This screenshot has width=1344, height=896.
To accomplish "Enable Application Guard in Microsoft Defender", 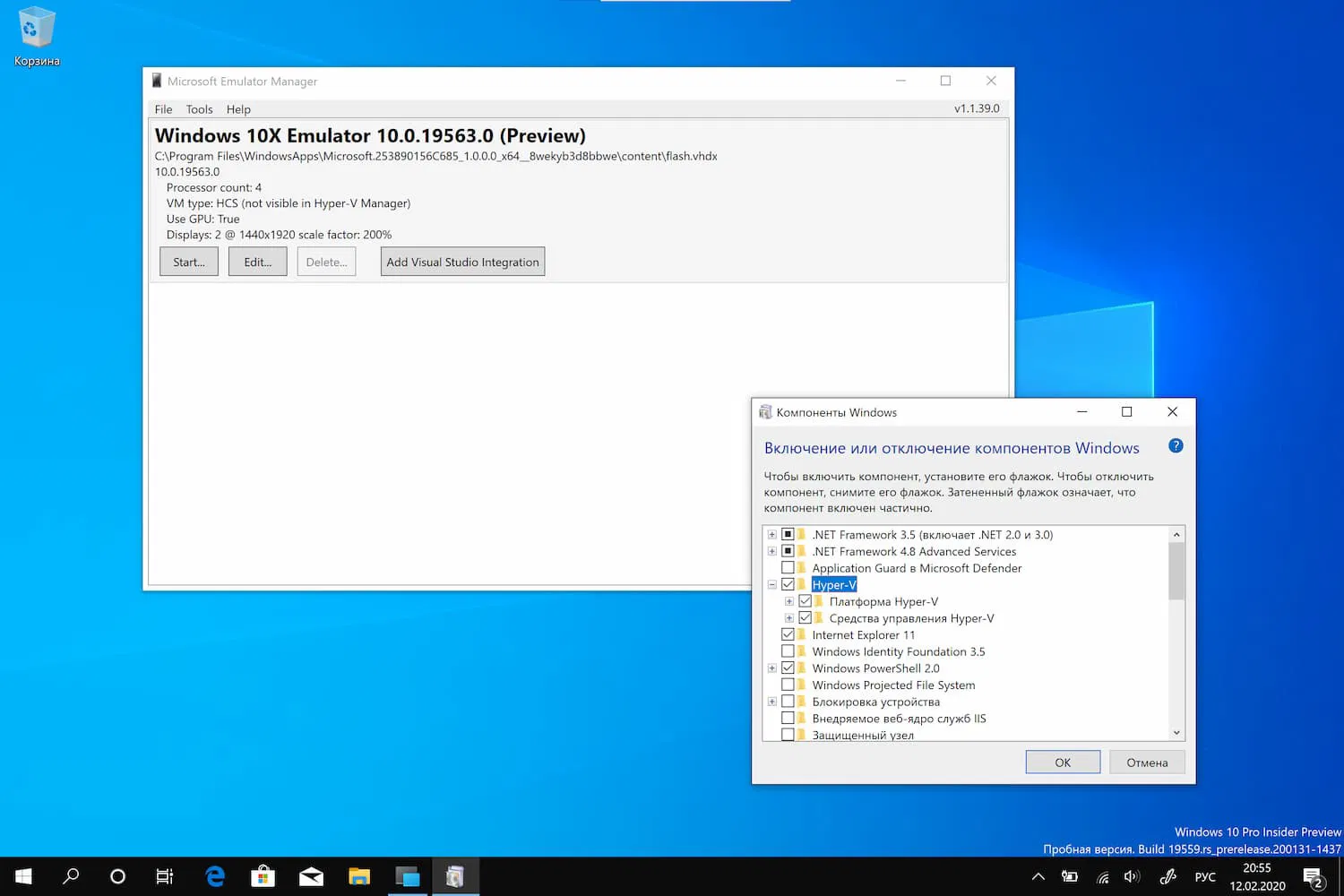I will pyautogui.click(x=788, y=568).
